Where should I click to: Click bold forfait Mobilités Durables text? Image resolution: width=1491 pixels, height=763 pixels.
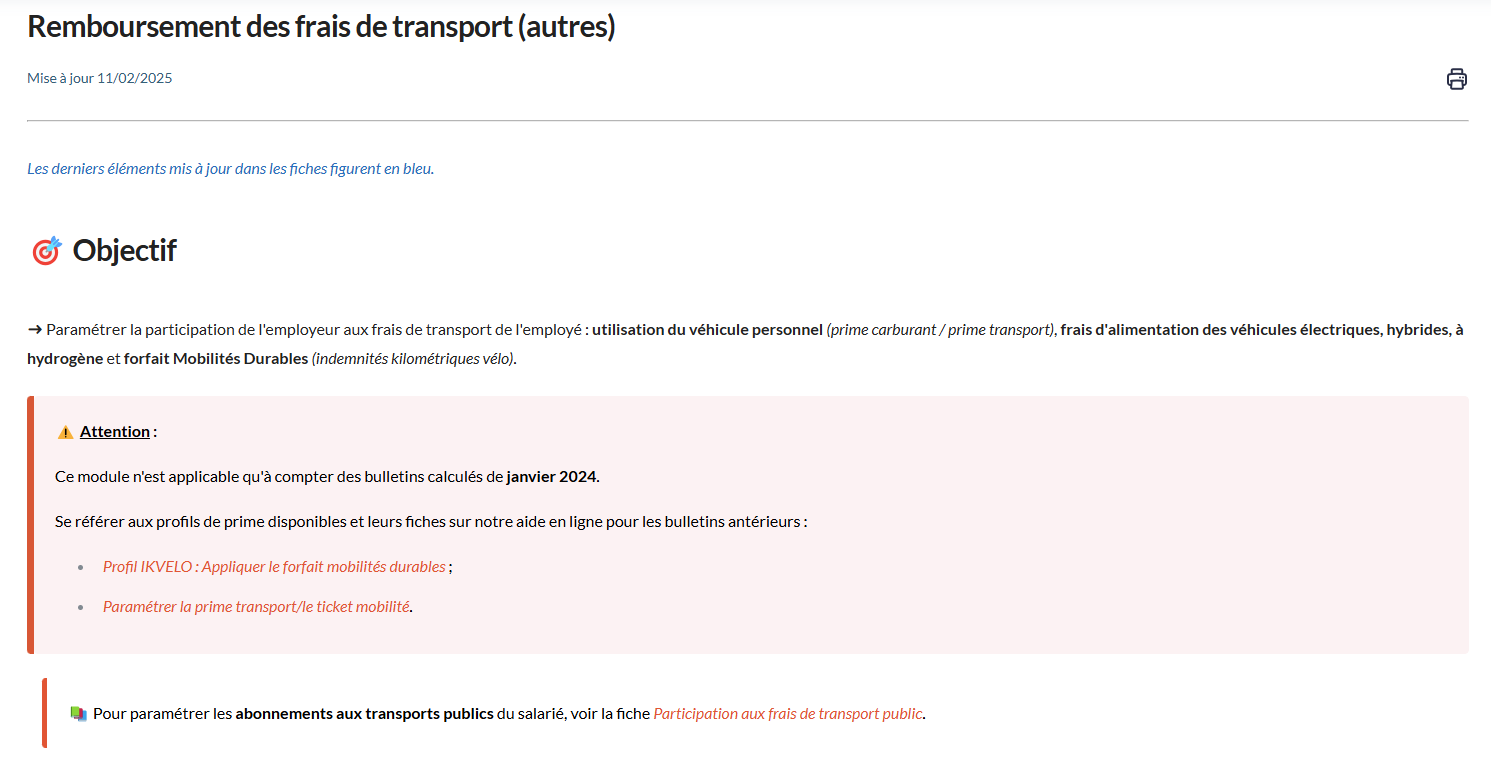tap(216, 358)
